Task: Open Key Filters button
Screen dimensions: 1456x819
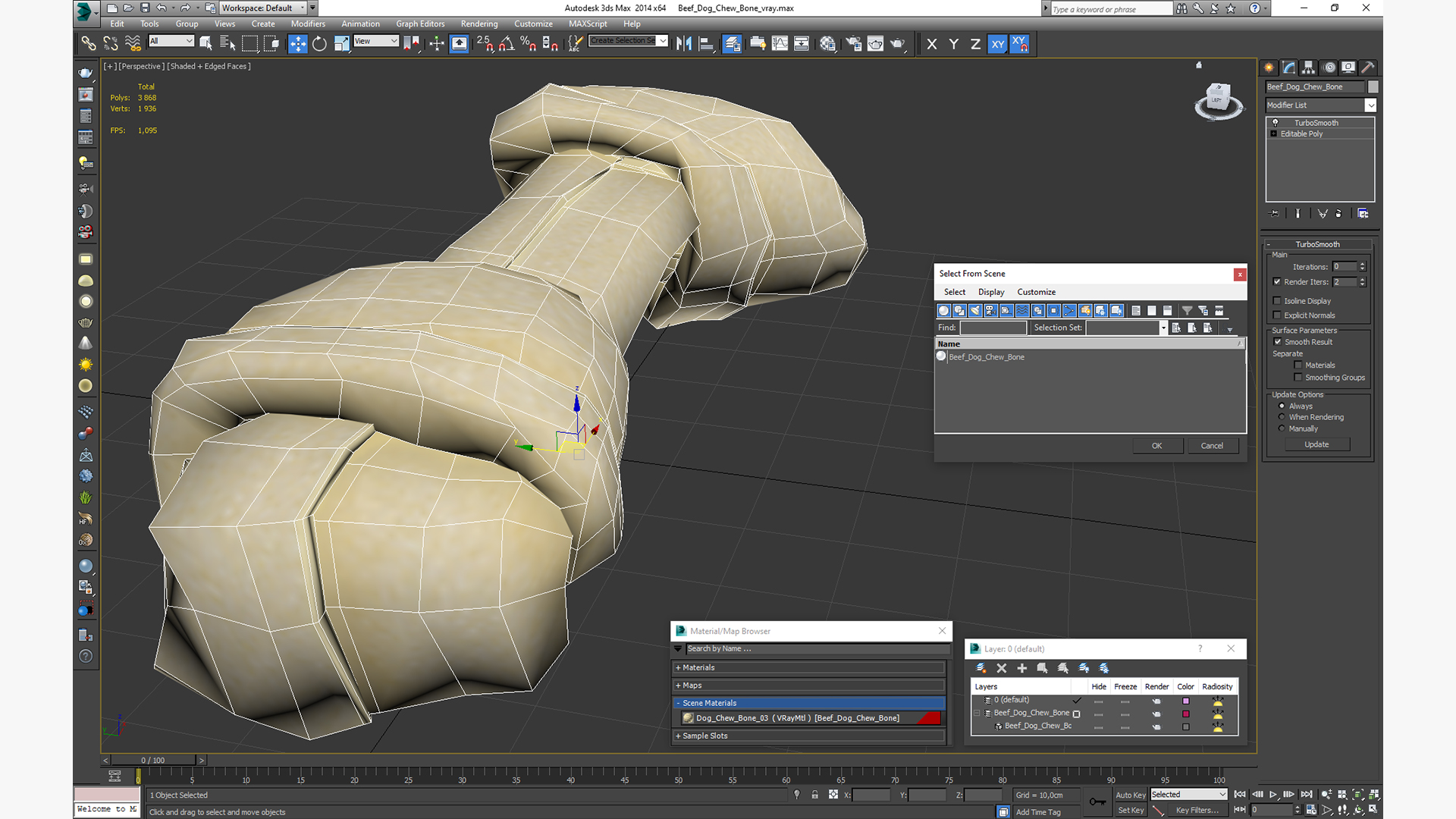Action: [1197, 810]
